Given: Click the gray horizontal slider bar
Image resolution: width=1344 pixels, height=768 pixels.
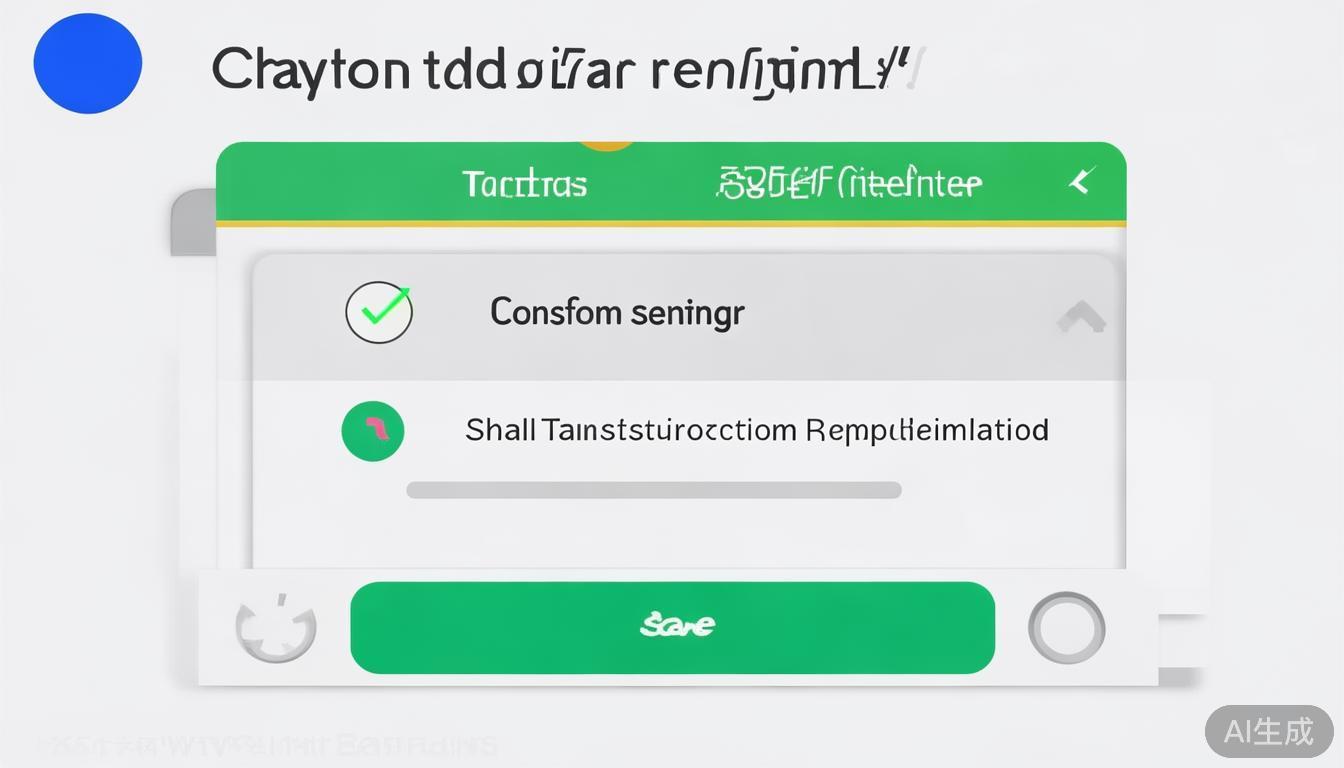Looking at the screenshot, I should 654,490.
